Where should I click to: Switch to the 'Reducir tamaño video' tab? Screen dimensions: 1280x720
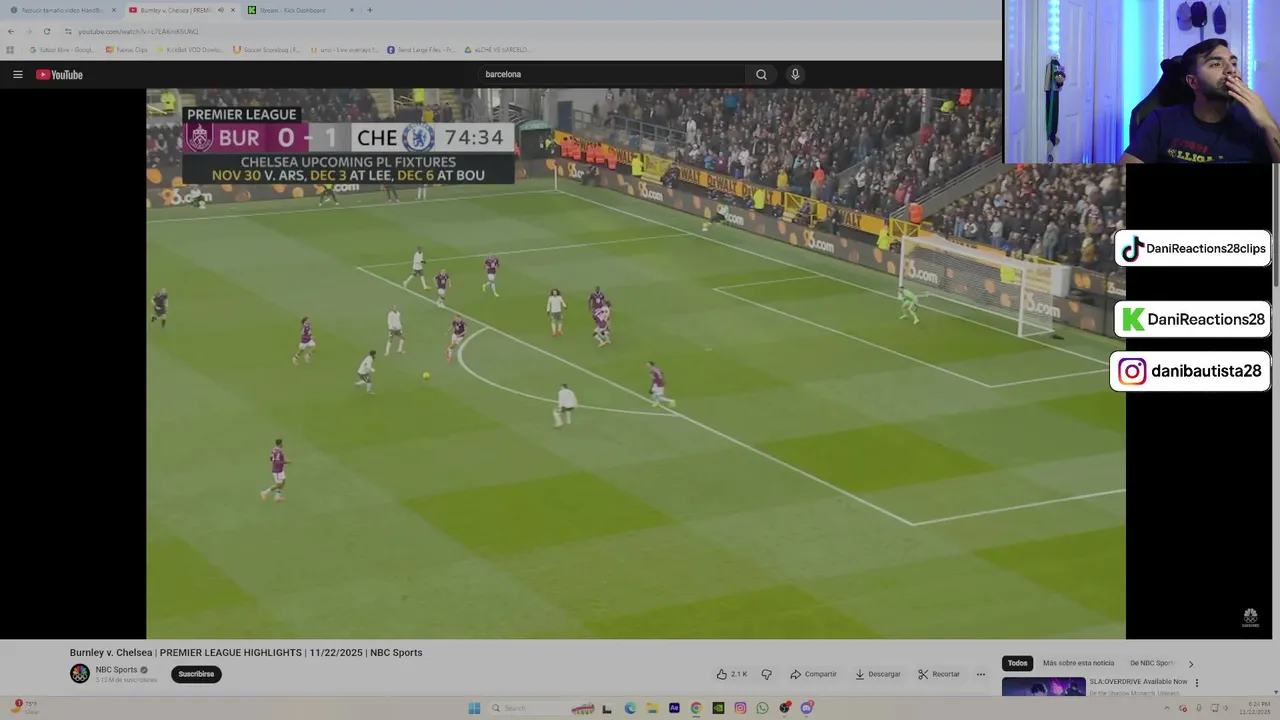click(62, 10)
